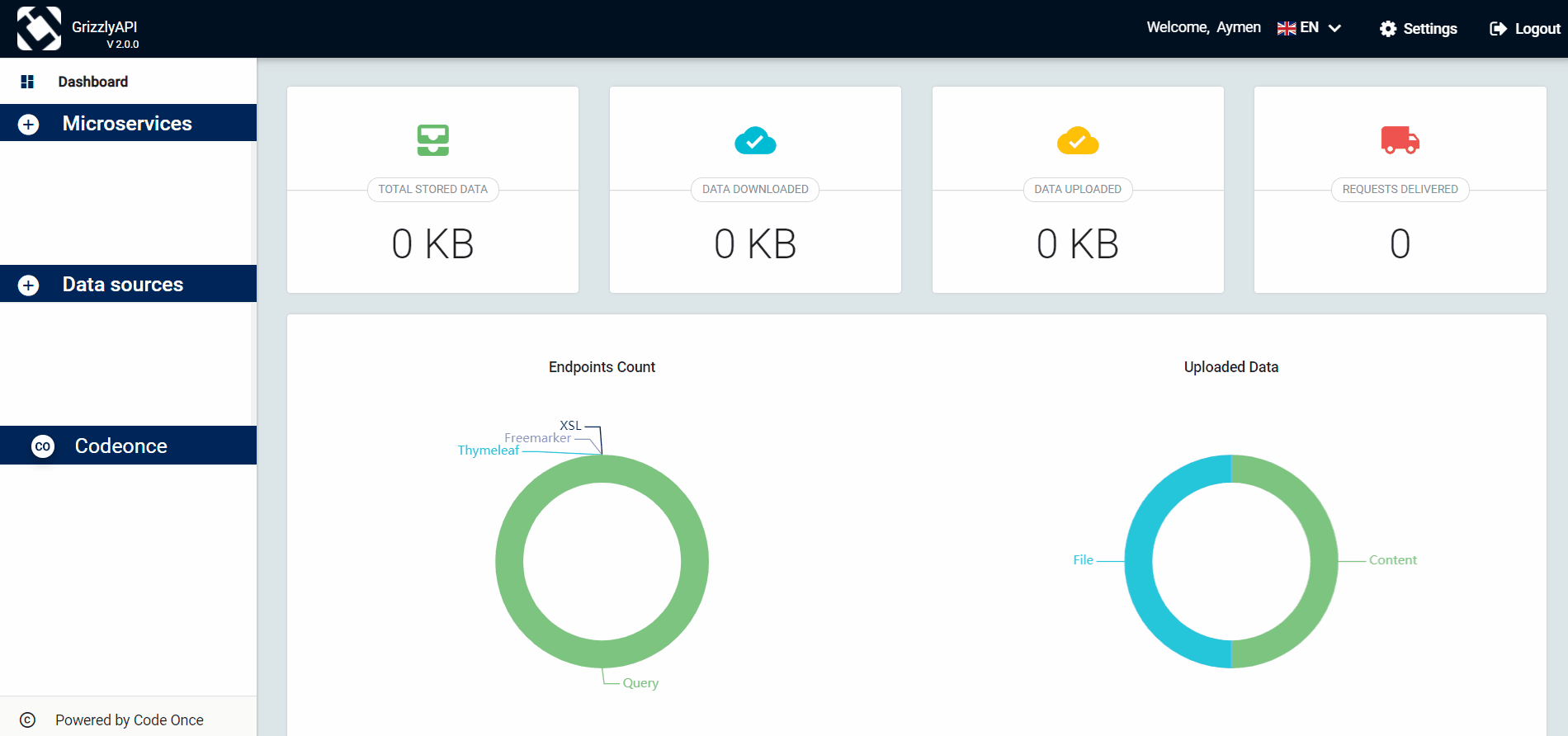Click the DATA DOWNLOADED label pill
The image size is (1568, 736).
pyautogui.click(x=755, y=189)
